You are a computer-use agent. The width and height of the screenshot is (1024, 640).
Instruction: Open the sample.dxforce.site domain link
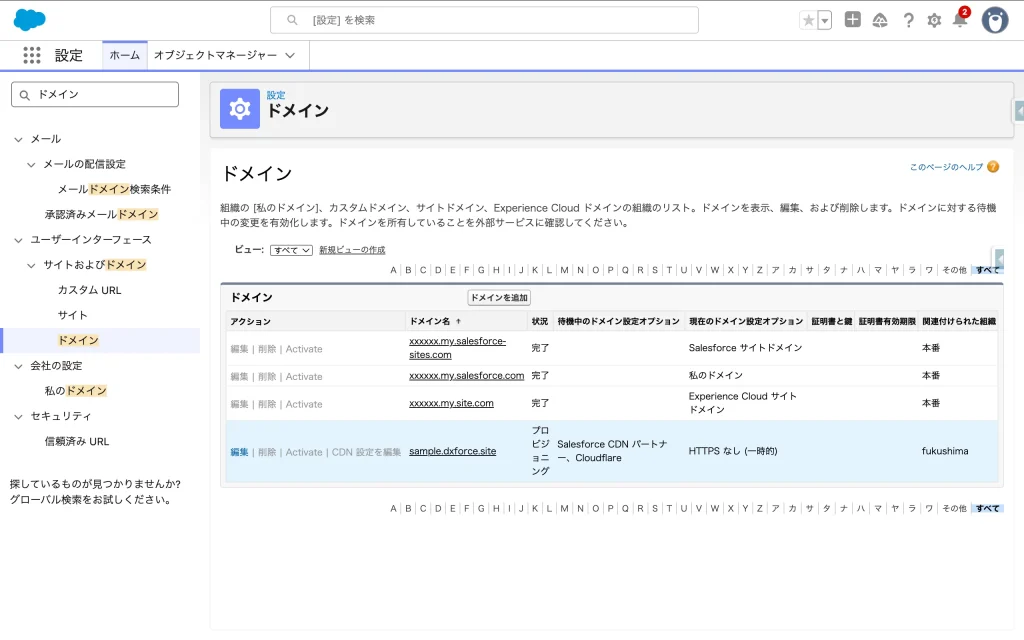coord(452,452)
